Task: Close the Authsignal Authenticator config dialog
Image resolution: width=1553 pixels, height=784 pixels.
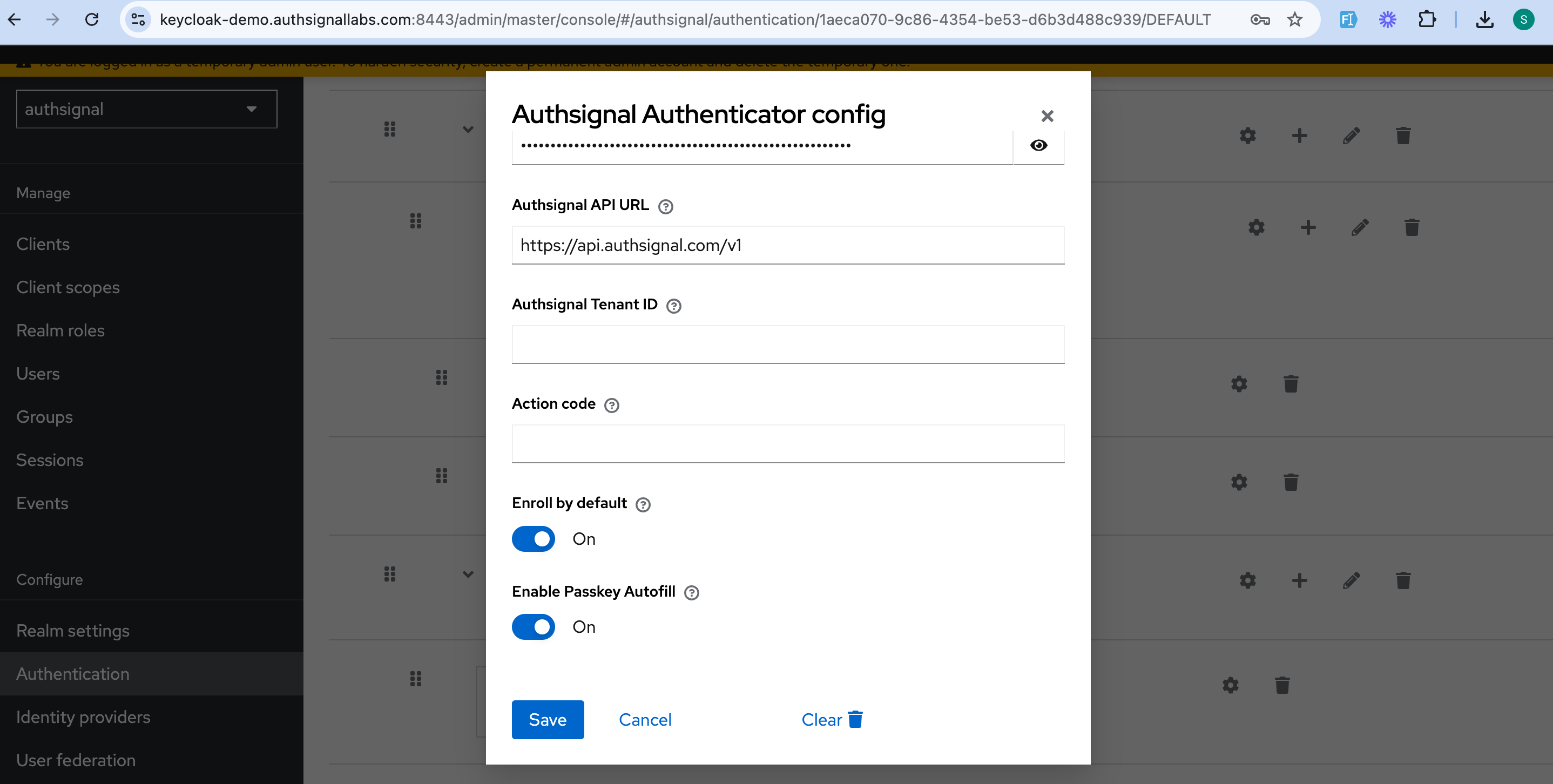Action: 1047,116
